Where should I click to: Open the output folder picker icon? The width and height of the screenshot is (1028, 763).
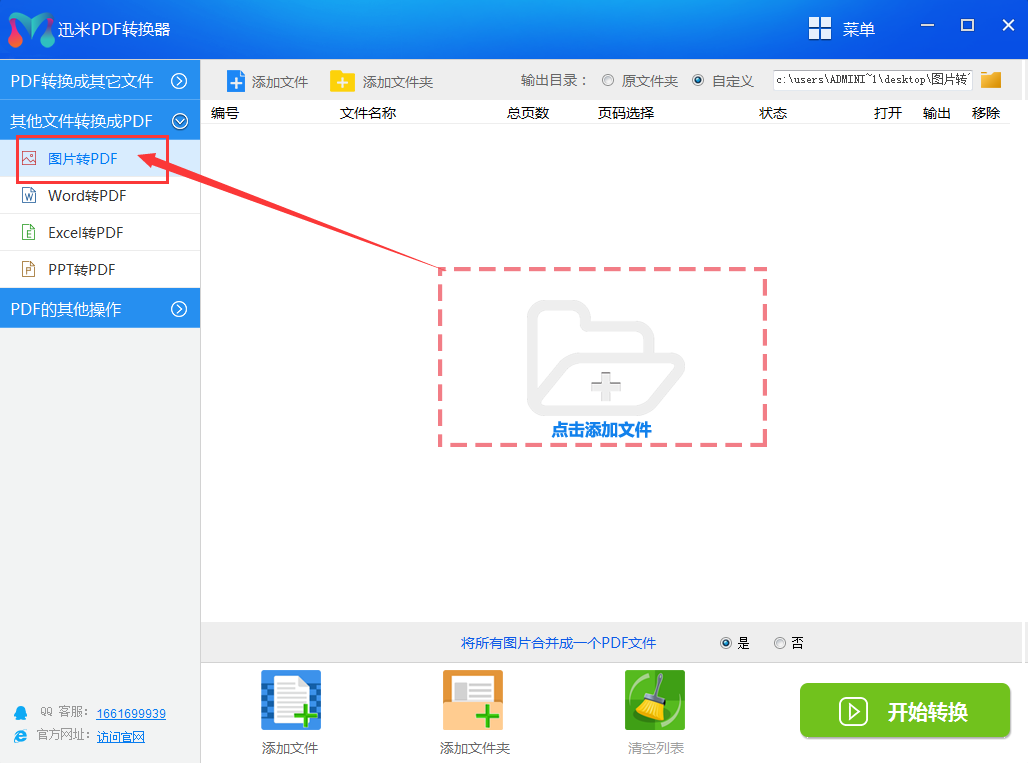click(x=990, y=79)
